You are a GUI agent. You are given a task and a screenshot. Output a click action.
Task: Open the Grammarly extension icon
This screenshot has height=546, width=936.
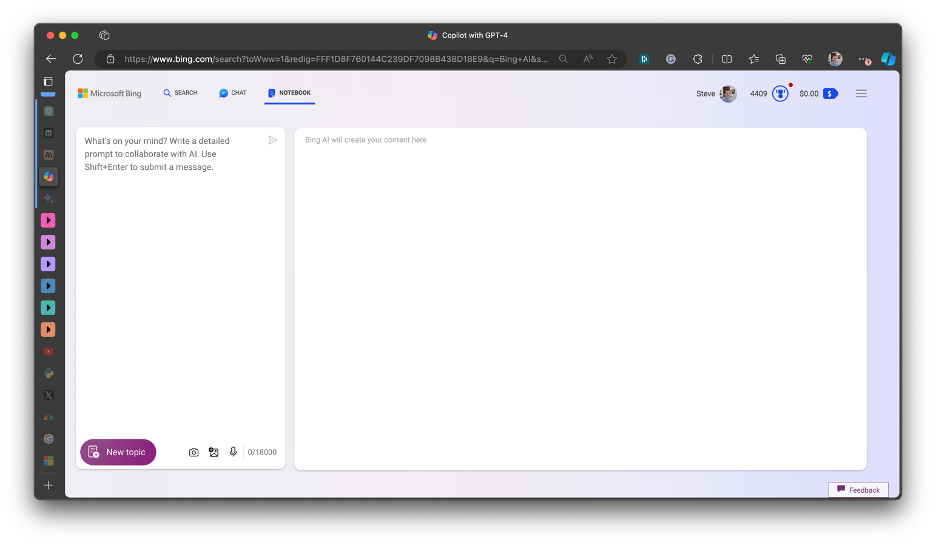(671, 58)
